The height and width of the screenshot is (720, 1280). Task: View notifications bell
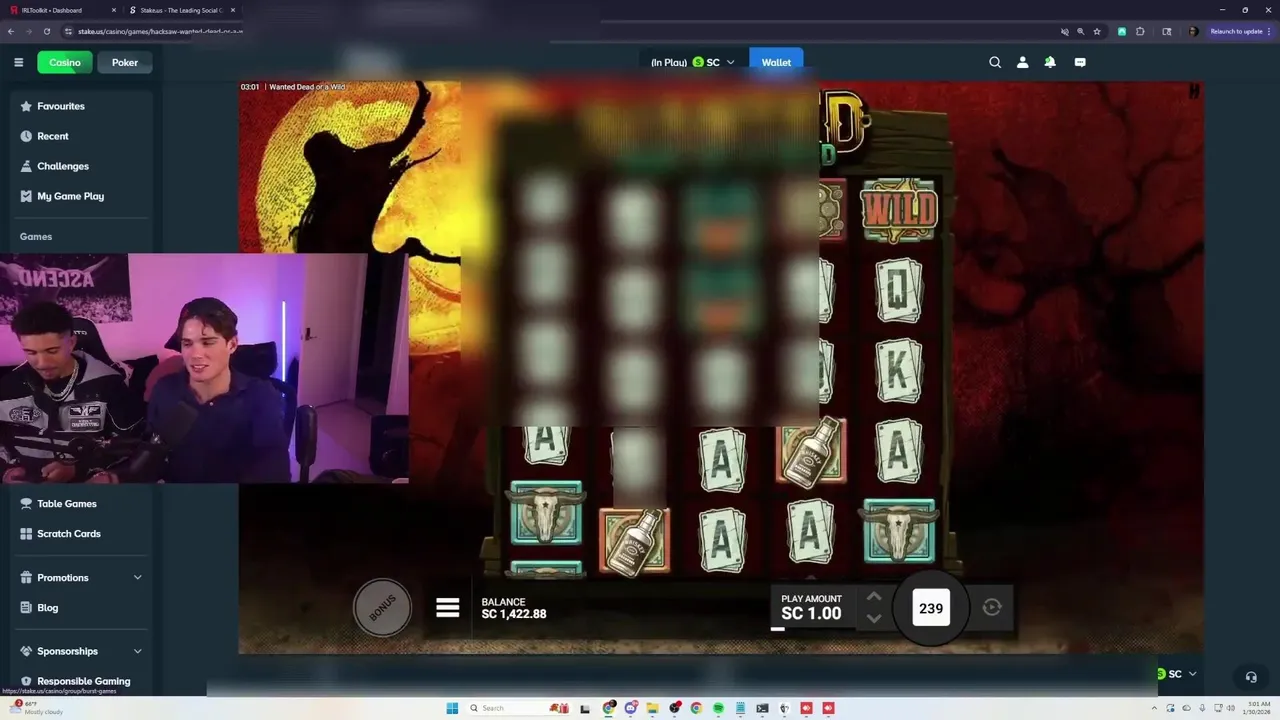1050,62
